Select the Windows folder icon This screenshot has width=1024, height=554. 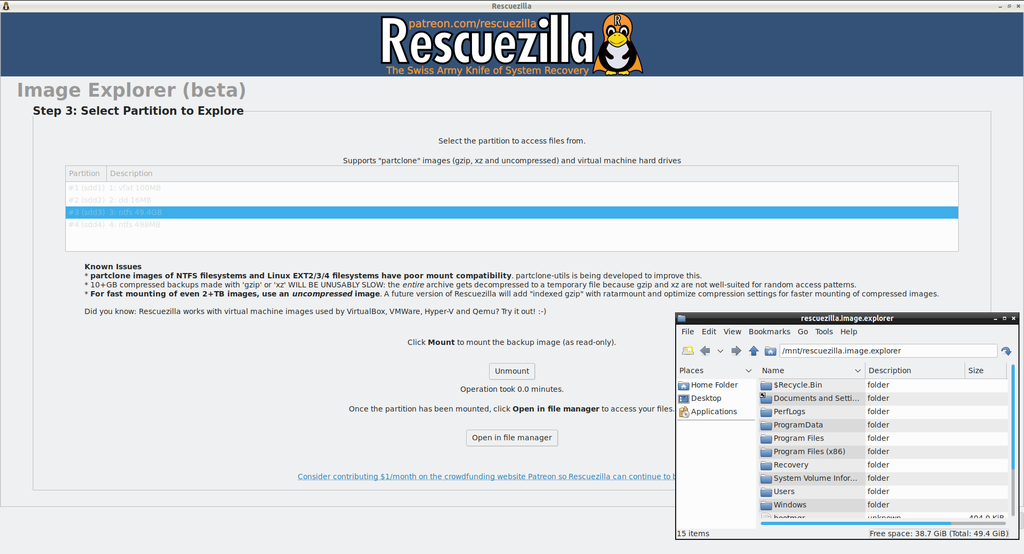point(766,505)
